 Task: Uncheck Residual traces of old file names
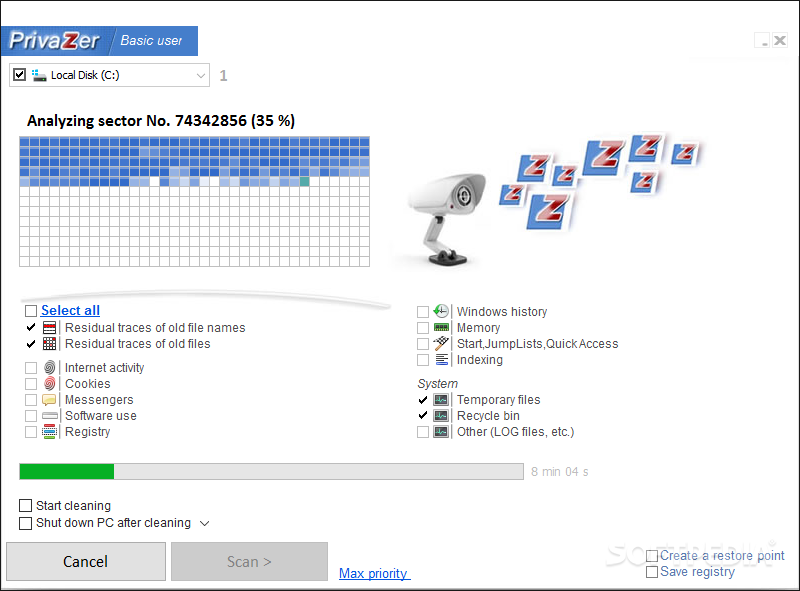(31, 327)
